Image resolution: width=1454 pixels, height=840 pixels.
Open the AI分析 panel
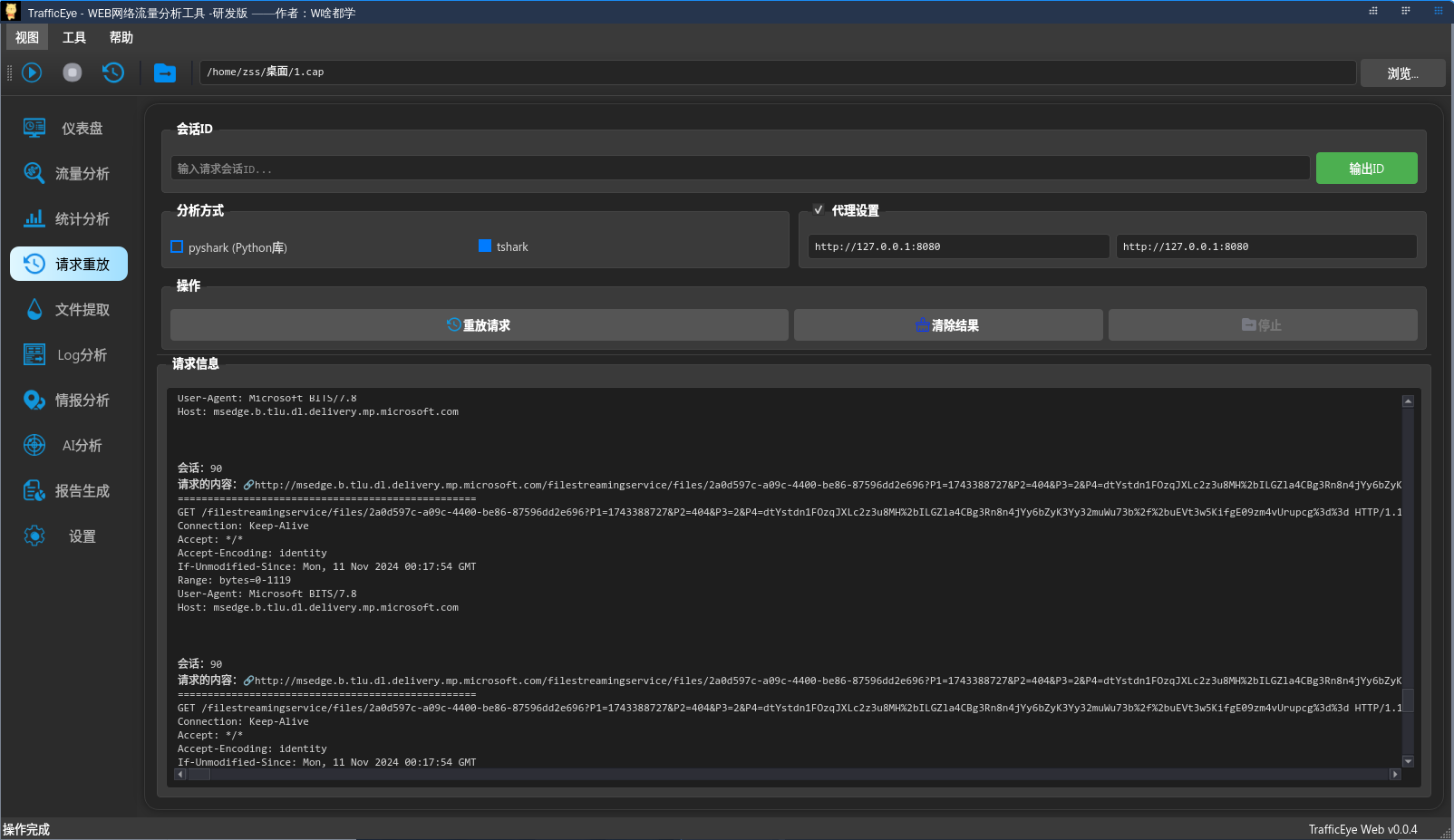click(68, 445)
